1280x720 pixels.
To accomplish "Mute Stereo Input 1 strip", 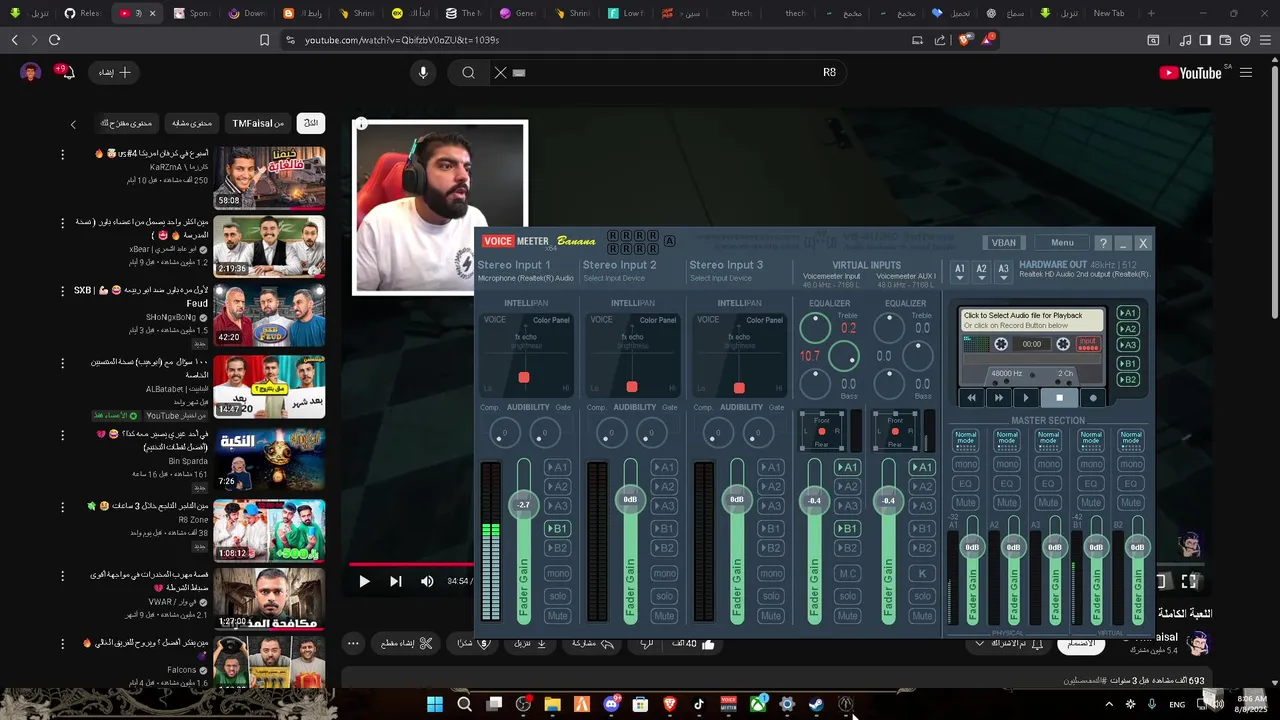I will [557, 615].
